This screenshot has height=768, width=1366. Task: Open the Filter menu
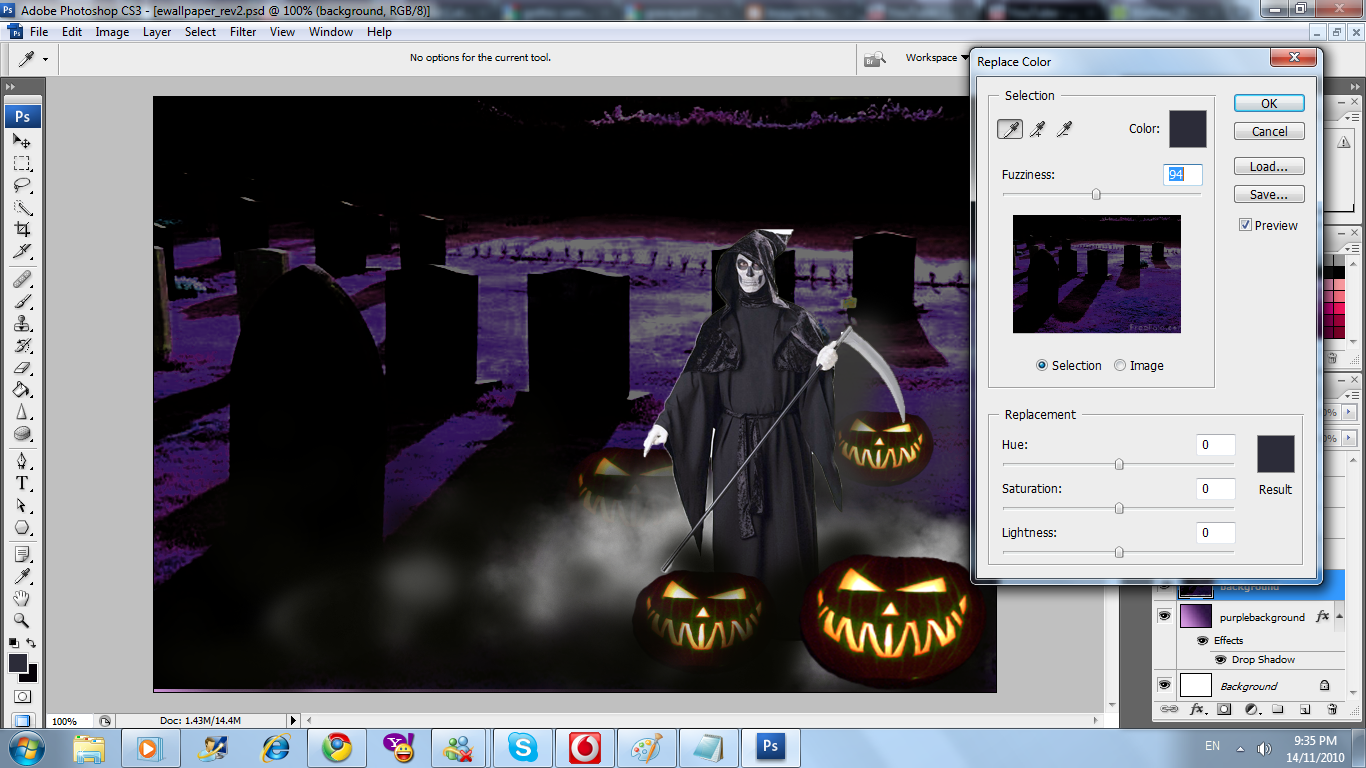(243, 32)
